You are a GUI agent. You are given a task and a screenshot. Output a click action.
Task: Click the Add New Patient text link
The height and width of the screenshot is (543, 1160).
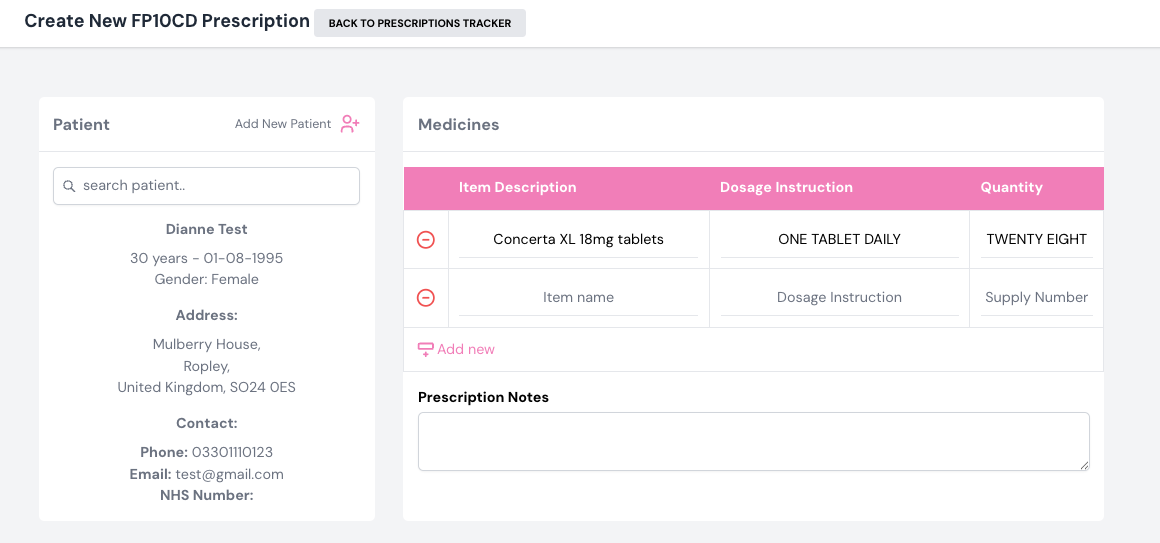click(x=283, y=124)
